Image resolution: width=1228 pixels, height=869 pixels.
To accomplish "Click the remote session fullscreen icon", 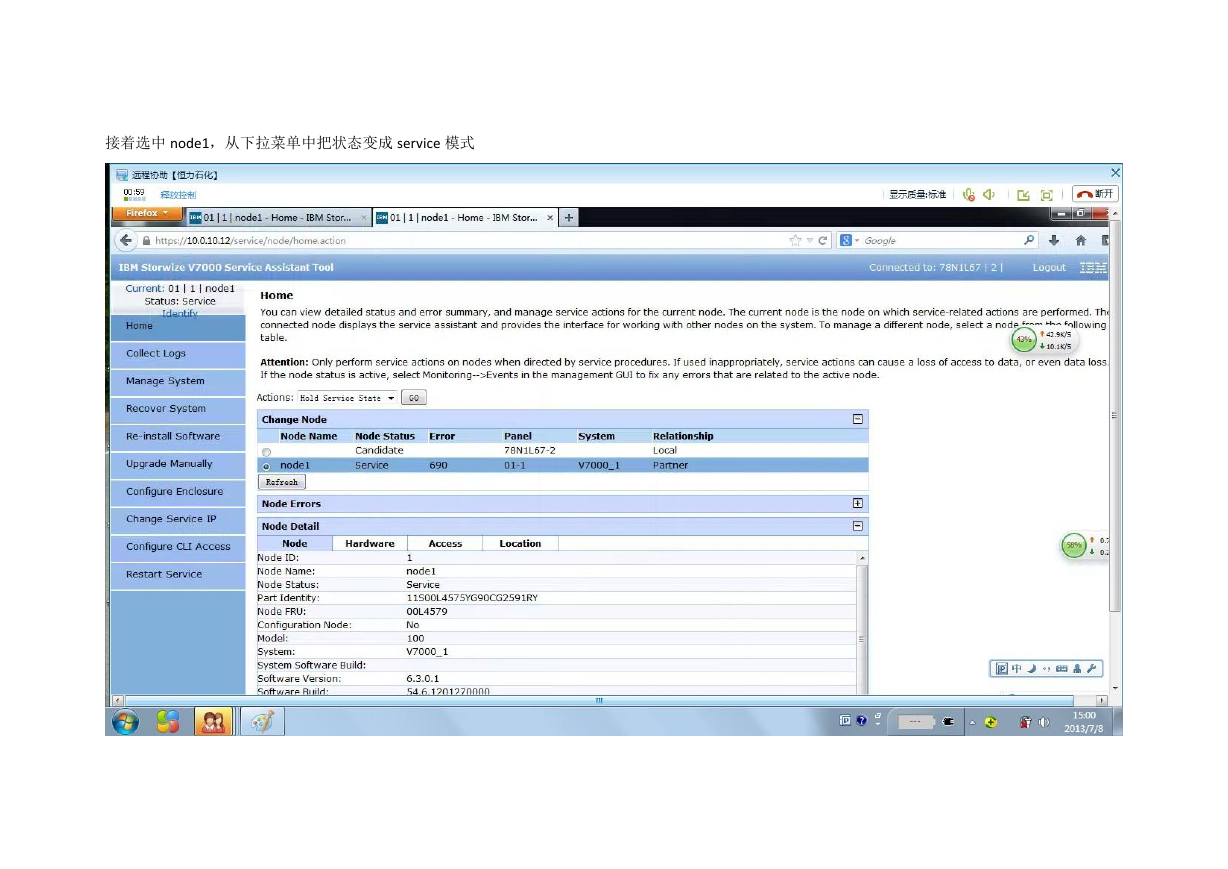I will pyautogui.click(x=1047, y=195).
